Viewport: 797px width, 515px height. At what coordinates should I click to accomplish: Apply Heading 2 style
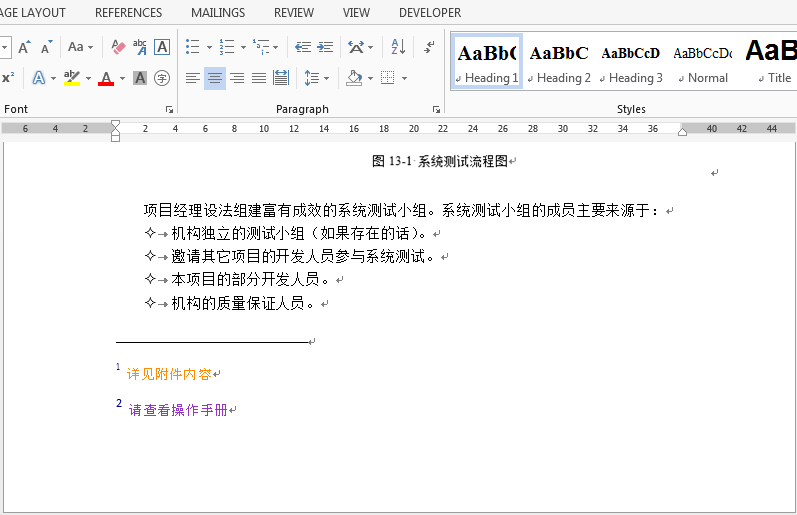click(559, 62)
